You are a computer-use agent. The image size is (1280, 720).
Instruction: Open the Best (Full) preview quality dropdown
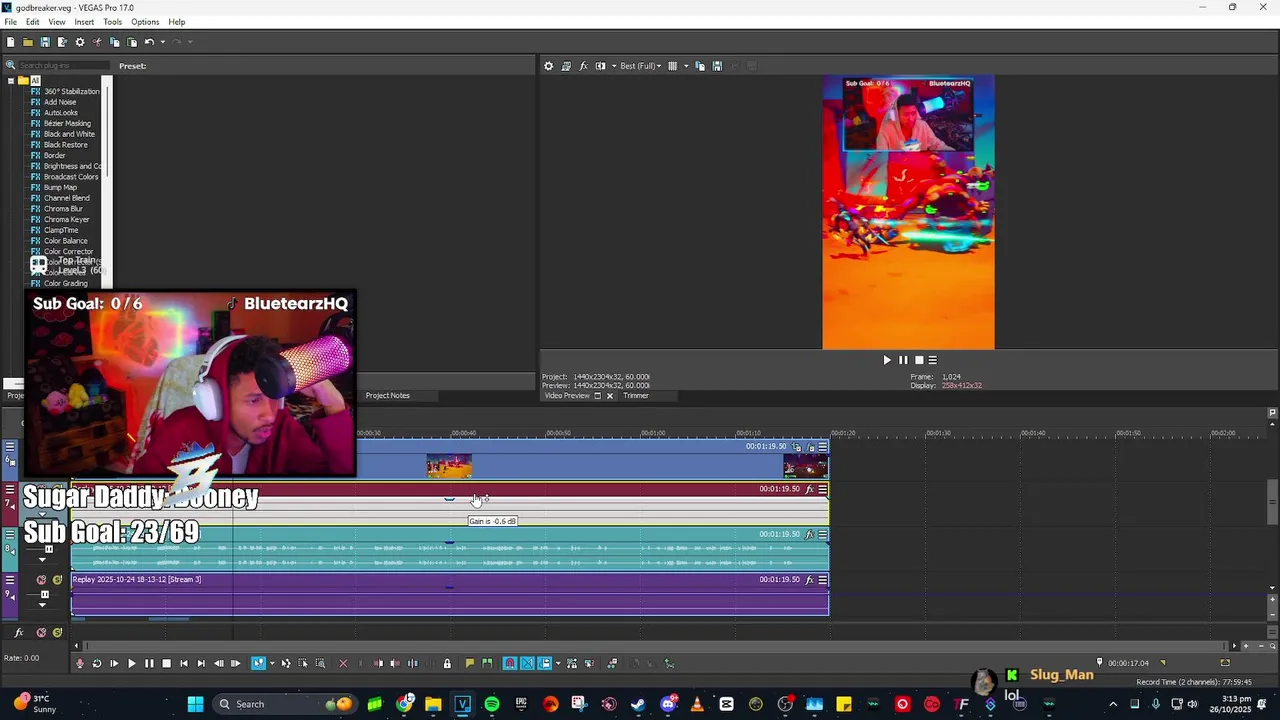click(640, 66)
